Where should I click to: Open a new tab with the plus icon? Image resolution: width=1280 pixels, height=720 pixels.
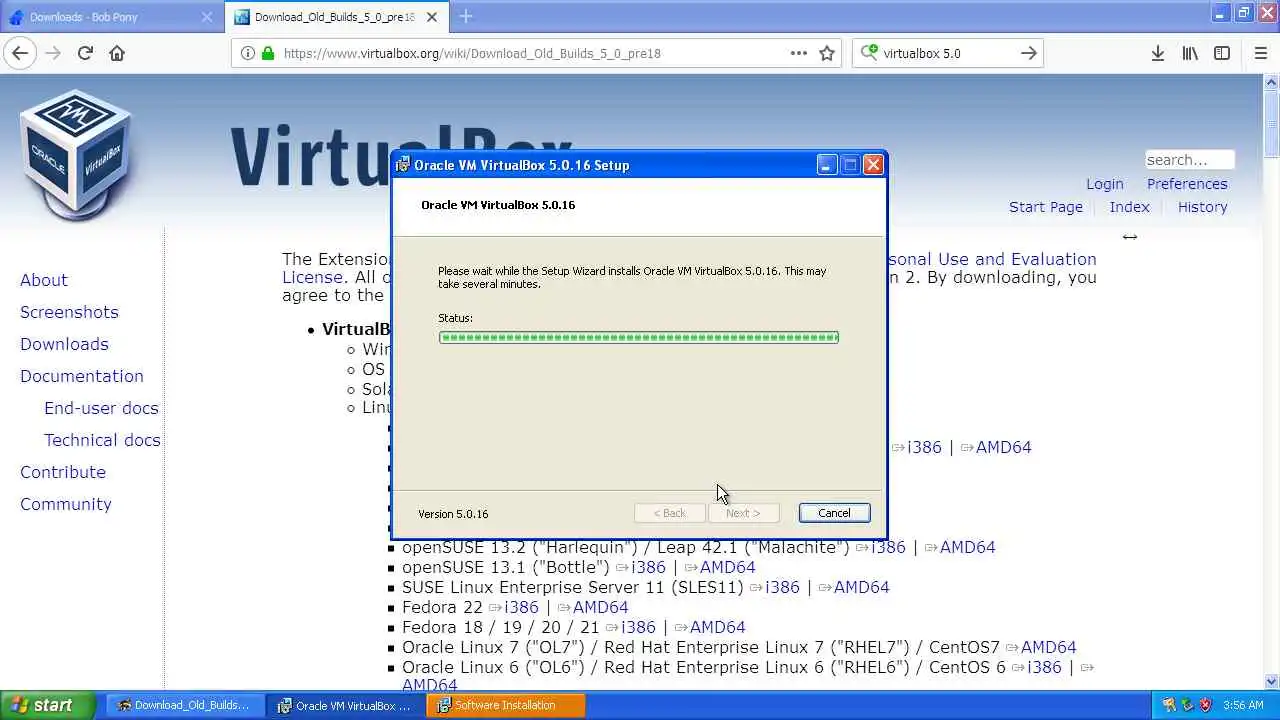466,16
